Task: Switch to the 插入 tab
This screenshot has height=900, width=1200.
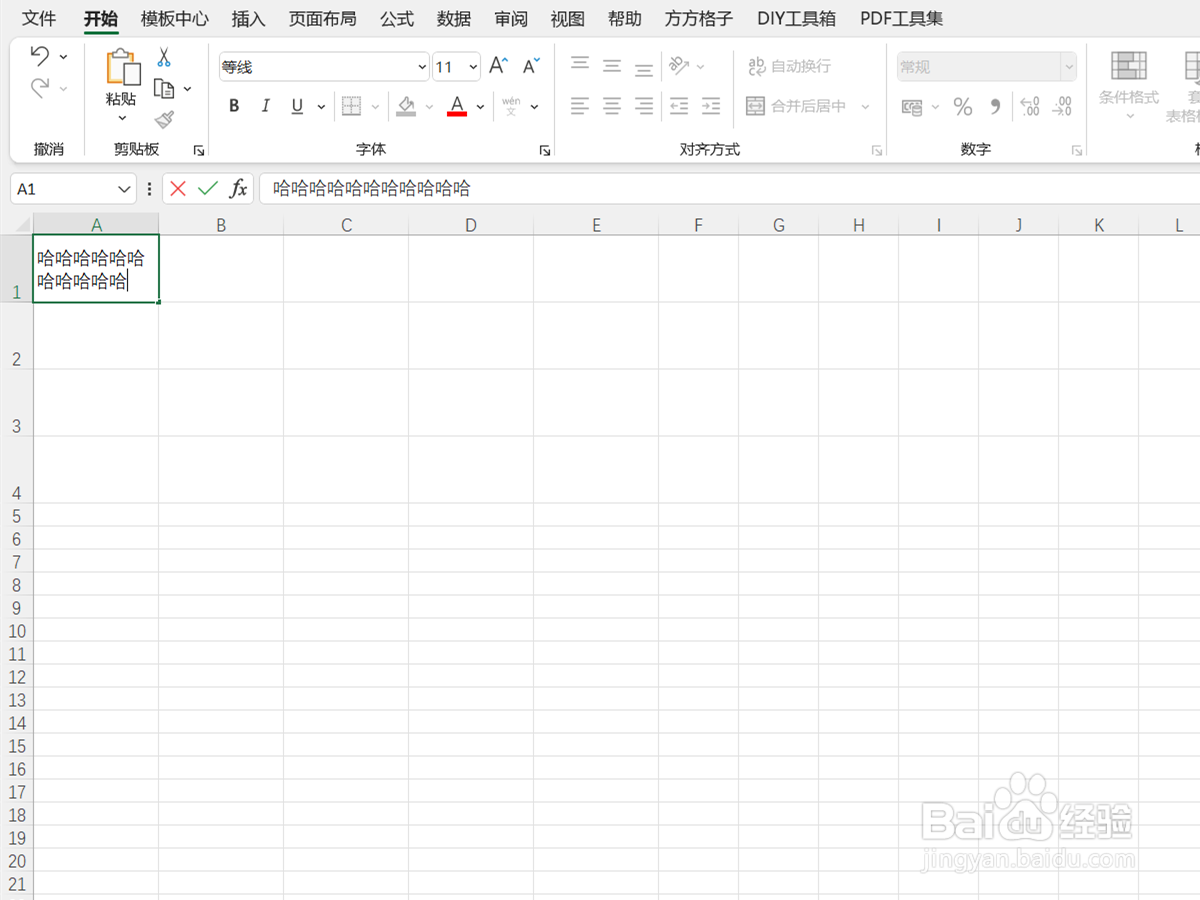Action: [248, 18]
